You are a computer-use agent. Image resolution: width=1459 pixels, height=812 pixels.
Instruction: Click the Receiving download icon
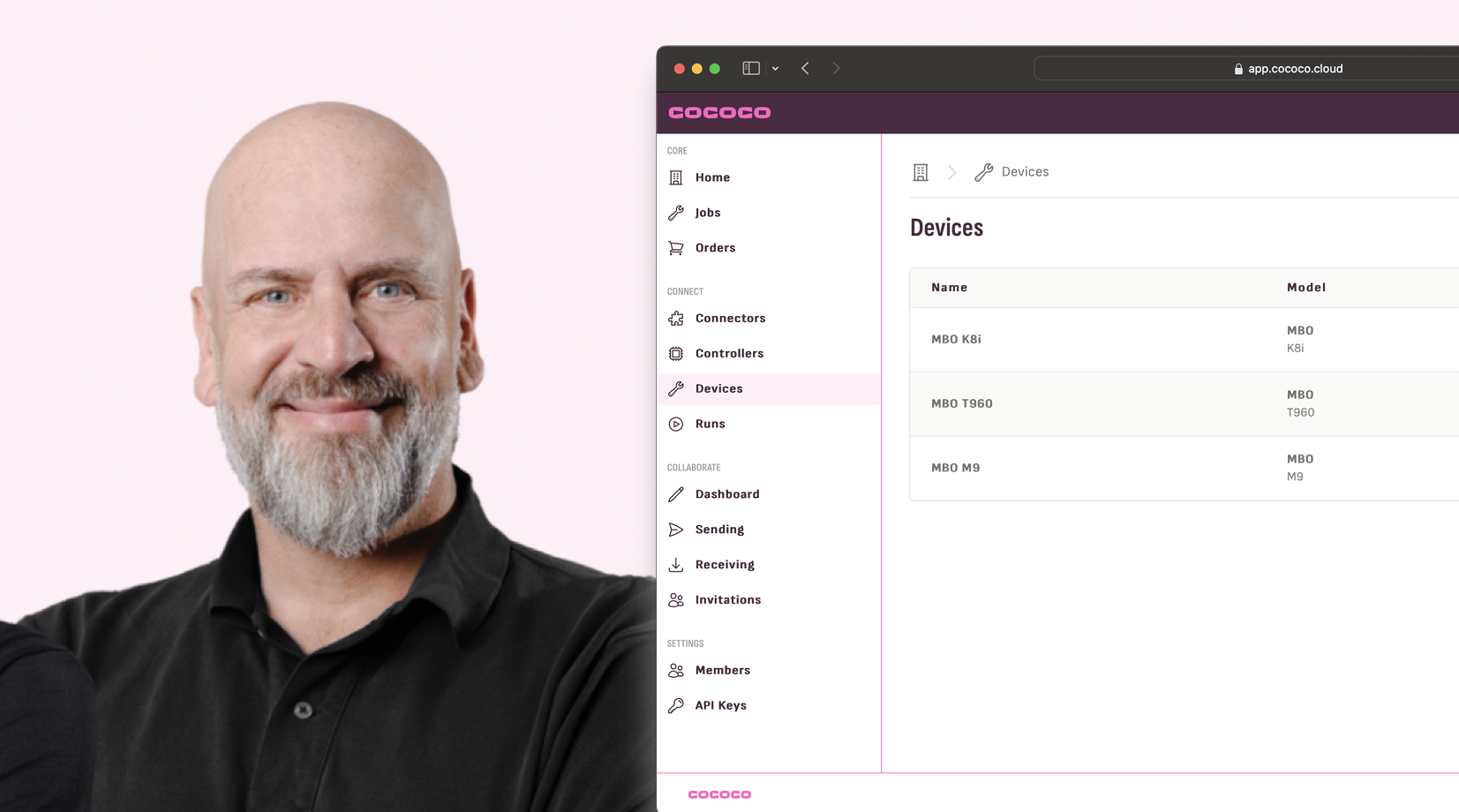point(675,564)
